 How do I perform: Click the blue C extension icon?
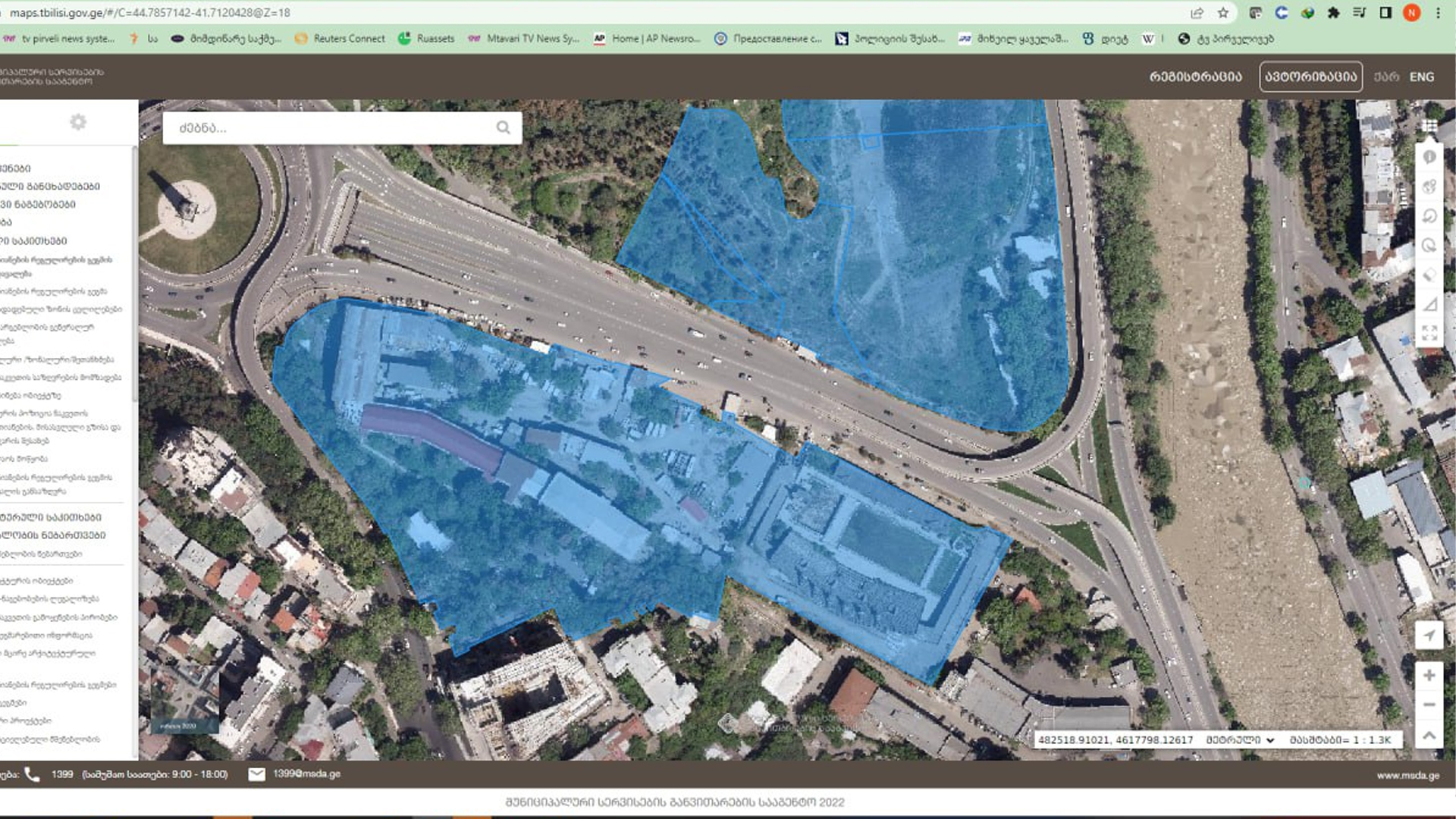1282,13
